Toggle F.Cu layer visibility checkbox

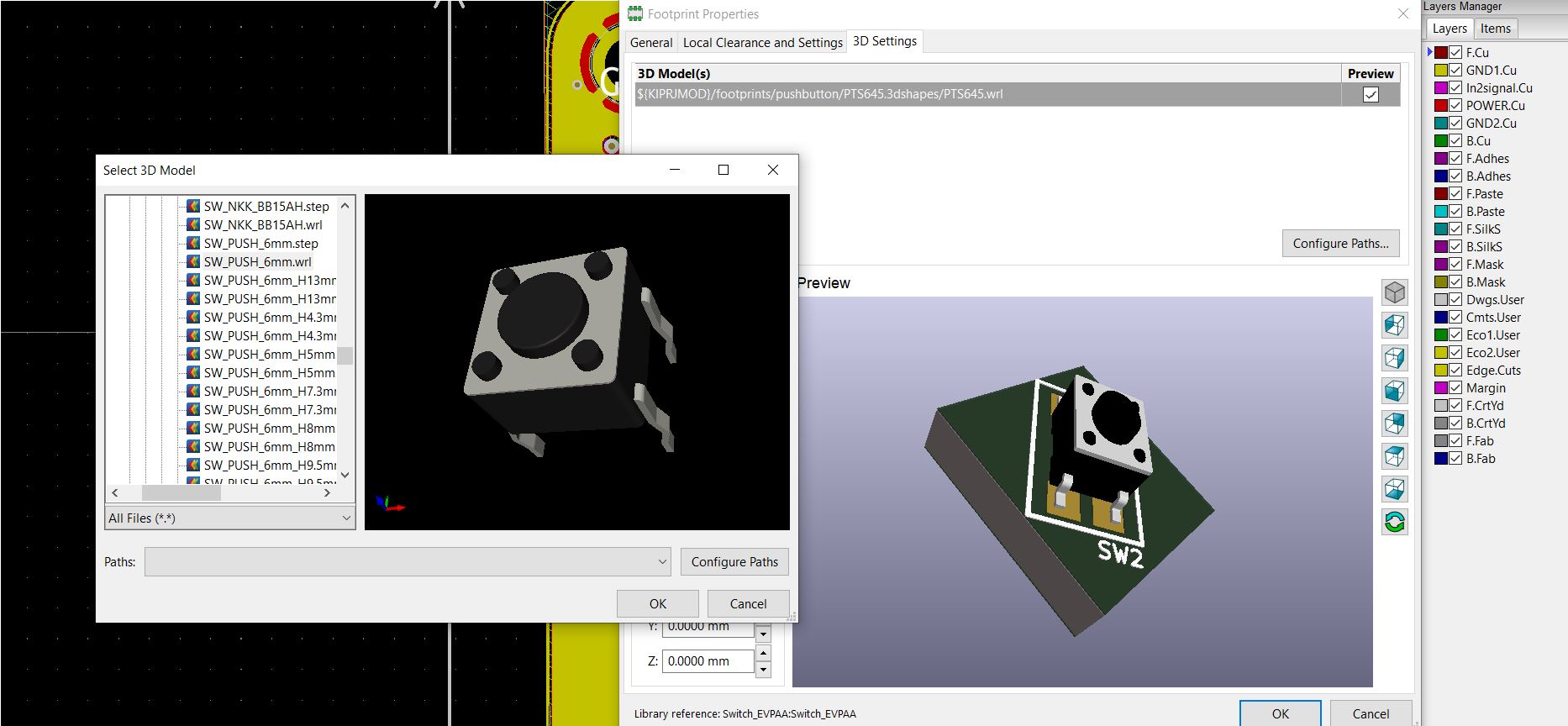pyautogui.click(x=1455, y=53)
